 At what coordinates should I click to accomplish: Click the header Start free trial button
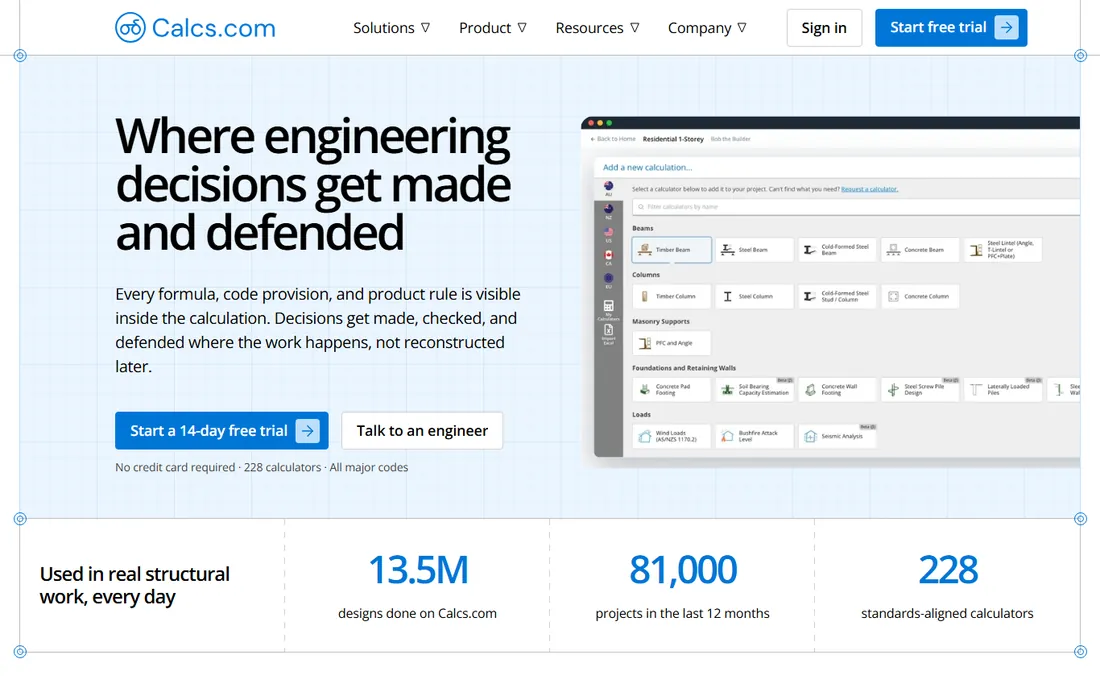951,28
